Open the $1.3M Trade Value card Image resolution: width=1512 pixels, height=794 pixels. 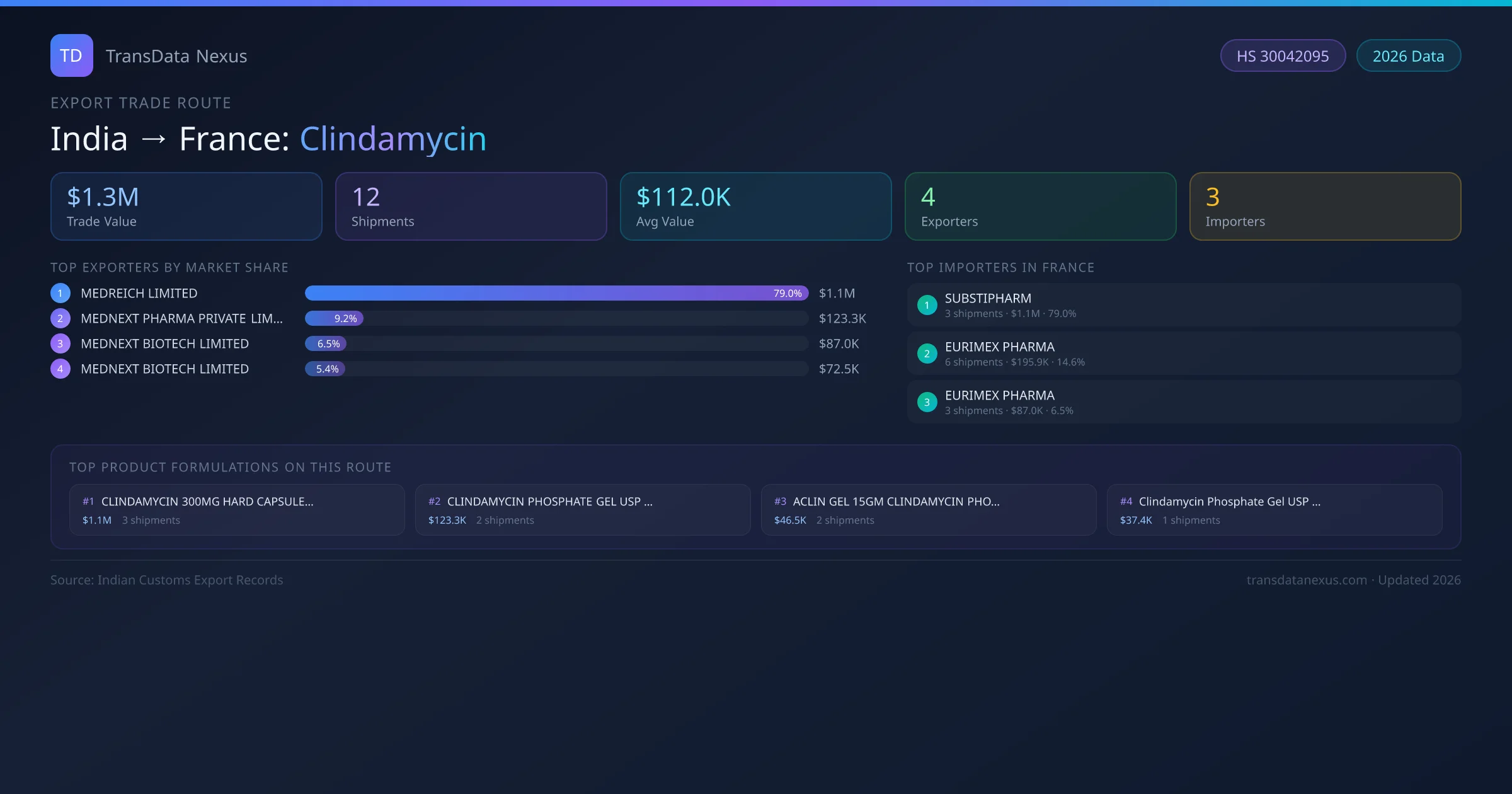point(186,207)
